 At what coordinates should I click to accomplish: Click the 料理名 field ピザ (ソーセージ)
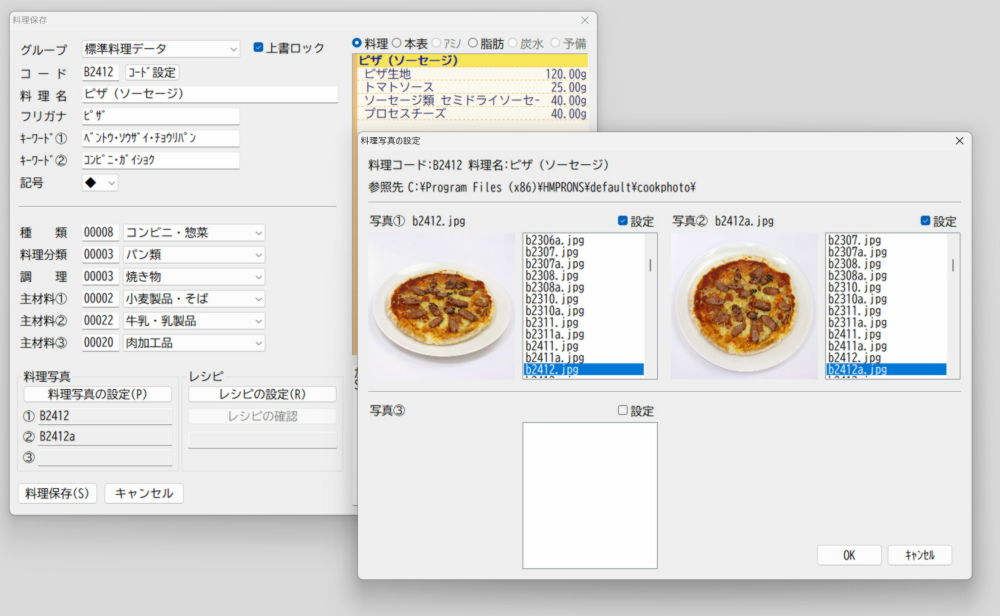tap(210, 94)
